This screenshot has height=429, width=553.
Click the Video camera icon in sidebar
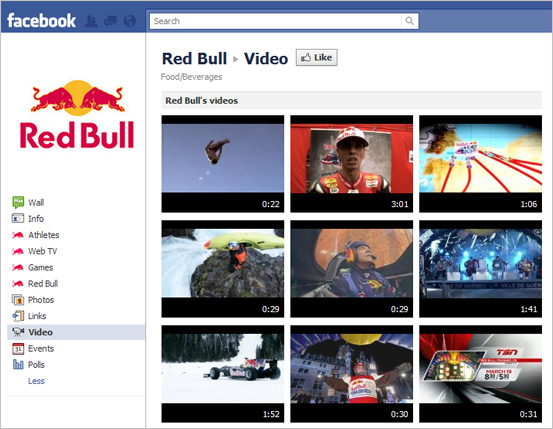click(18, 332)
